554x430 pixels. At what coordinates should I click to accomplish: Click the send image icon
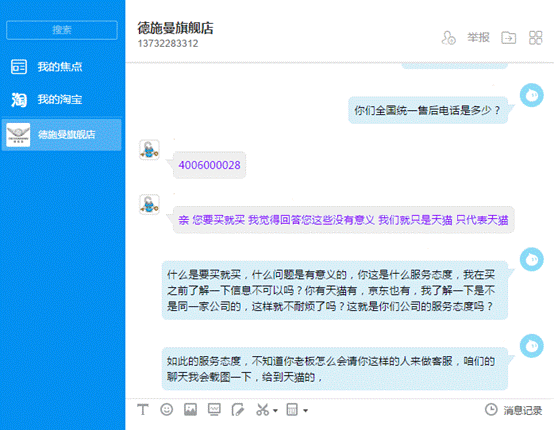tap(190, 410)
